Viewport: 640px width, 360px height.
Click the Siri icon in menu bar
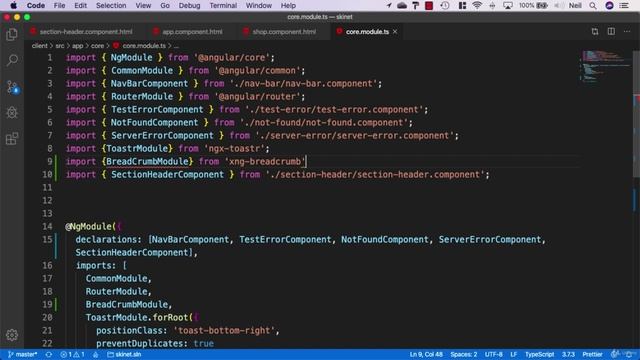coord(609,5)
